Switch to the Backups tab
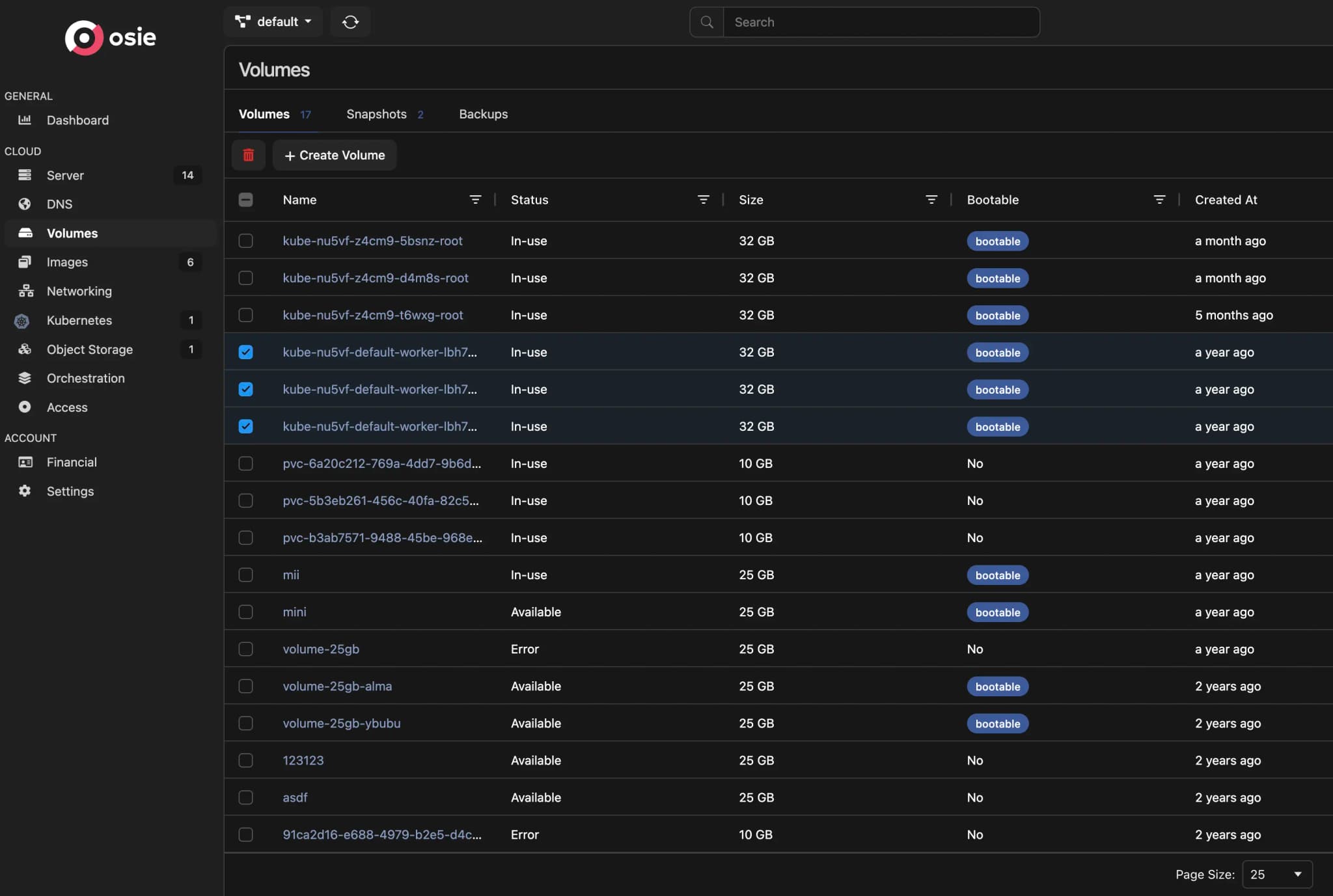 click(x=483, y=114)
